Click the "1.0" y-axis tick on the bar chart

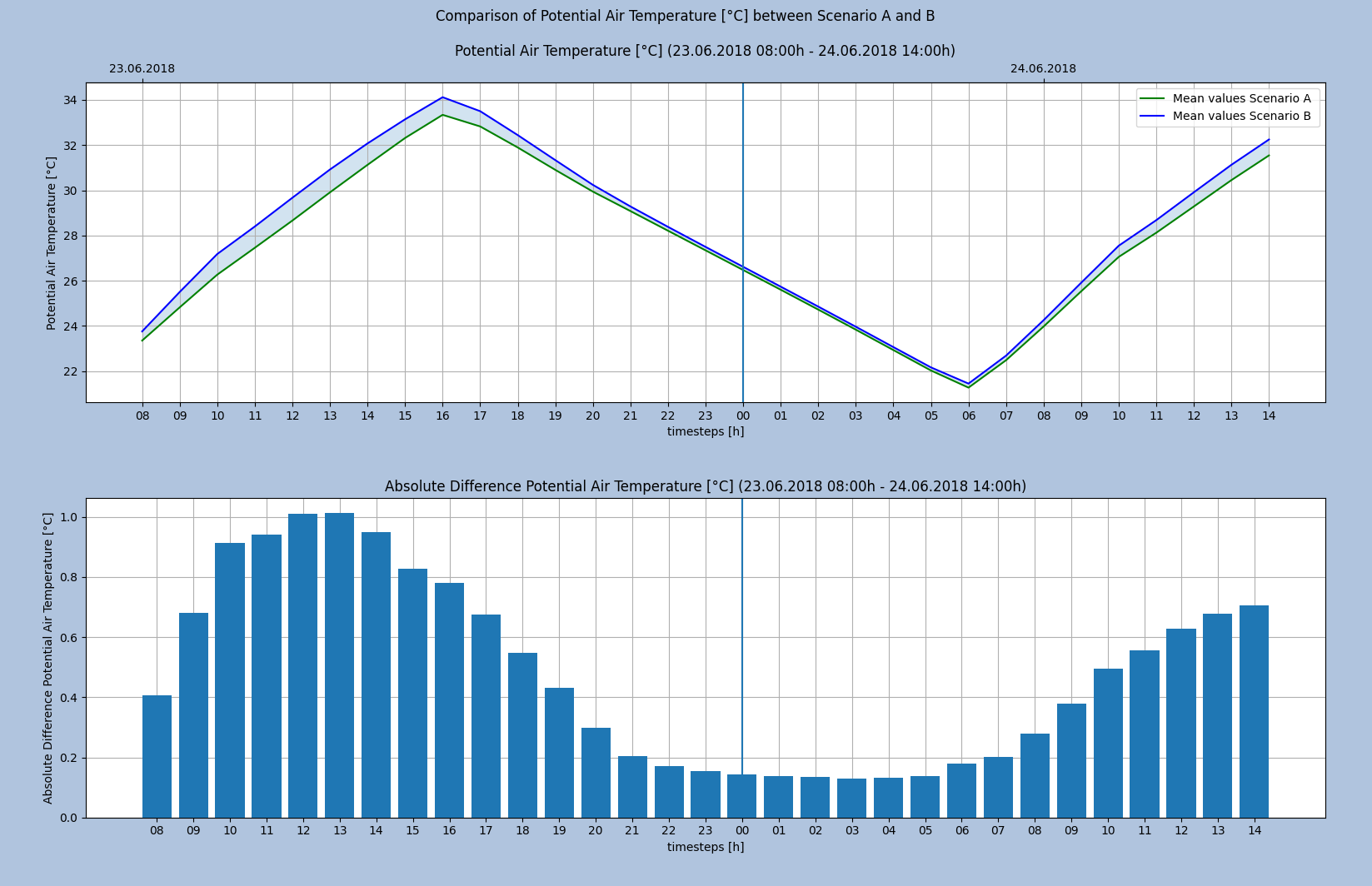pos(68,517)
